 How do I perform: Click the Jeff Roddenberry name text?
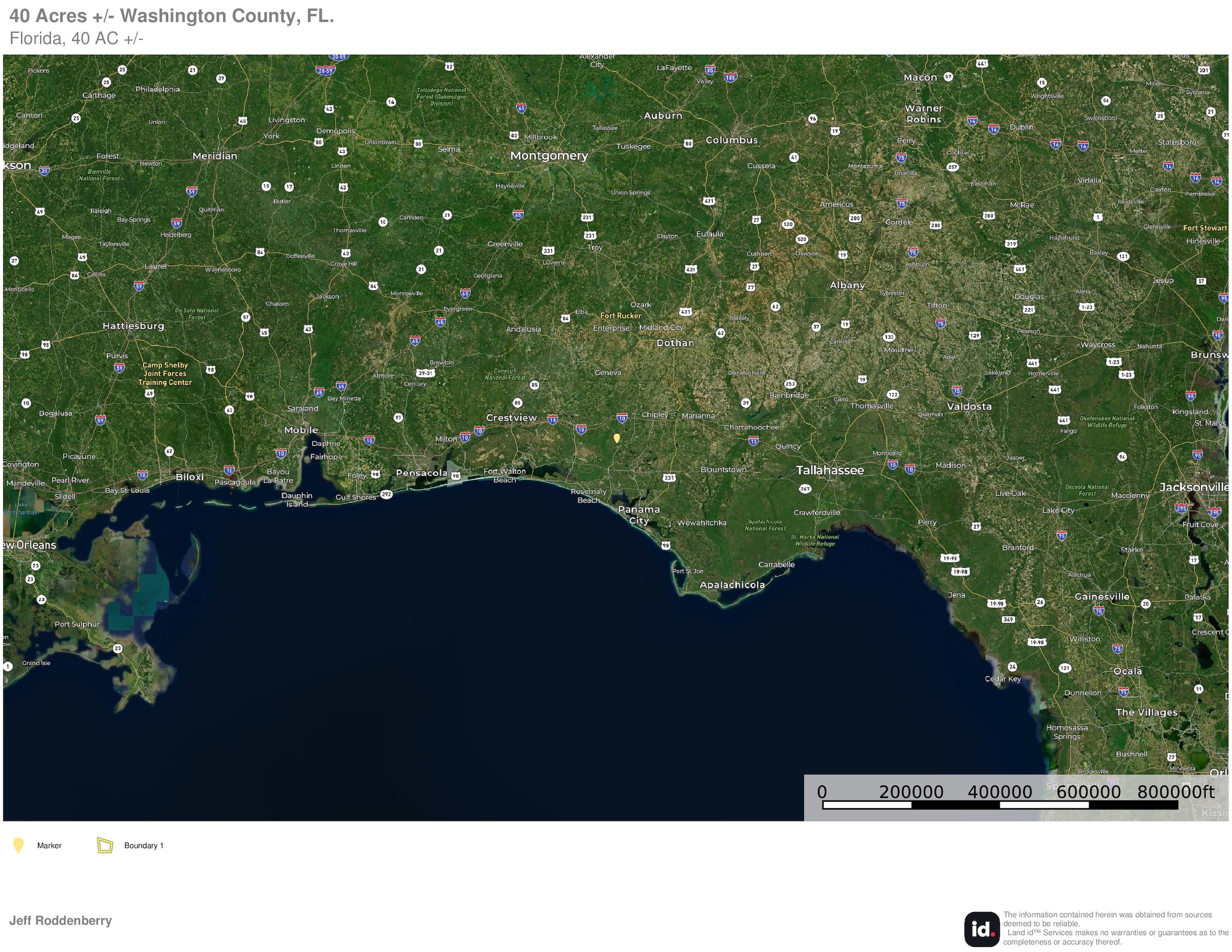[60, 920]
